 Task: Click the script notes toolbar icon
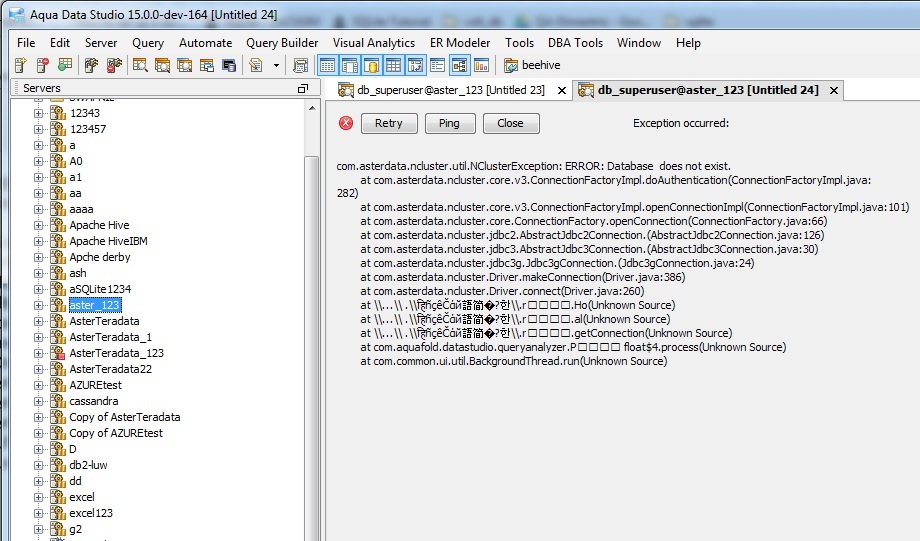tap(256, 65)
